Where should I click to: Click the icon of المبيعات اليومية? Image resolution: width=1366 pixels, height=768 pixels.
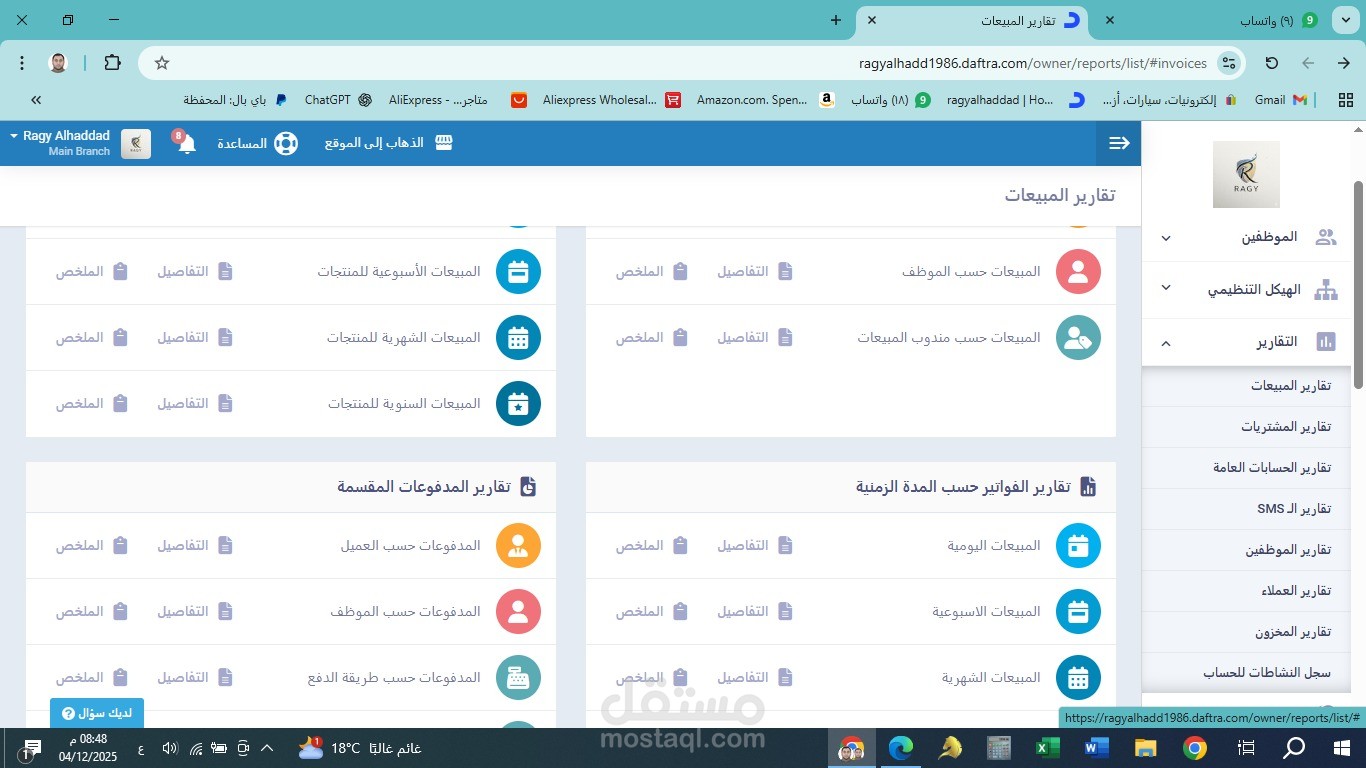[x=1078, y=545]
